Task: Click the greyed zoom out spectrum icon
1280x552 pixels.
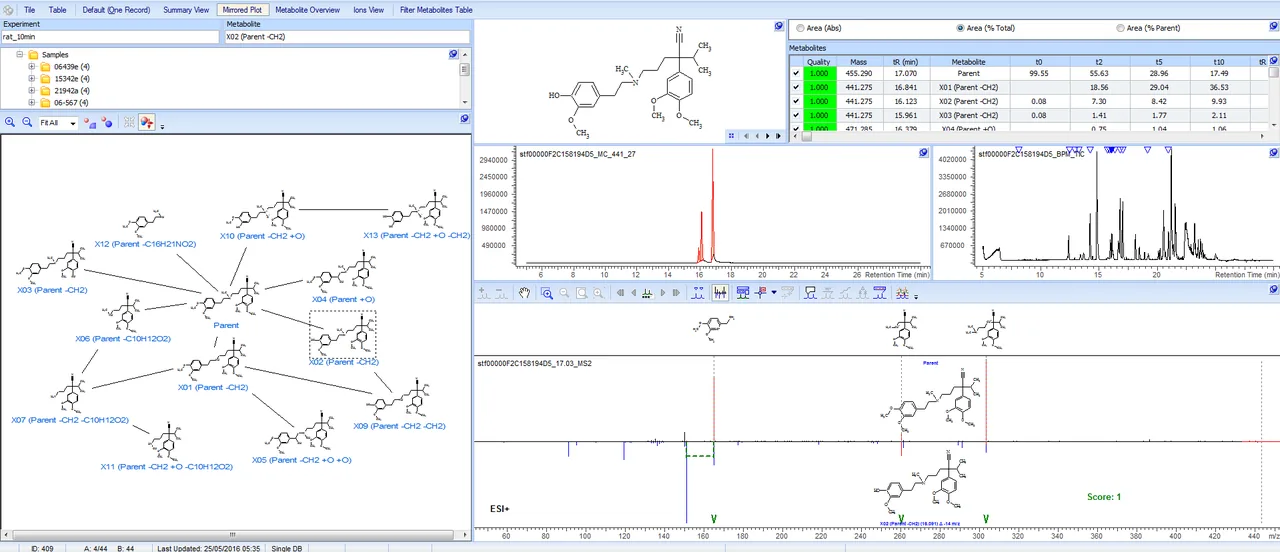Action: pyautogui.click(x=564, y=293)
